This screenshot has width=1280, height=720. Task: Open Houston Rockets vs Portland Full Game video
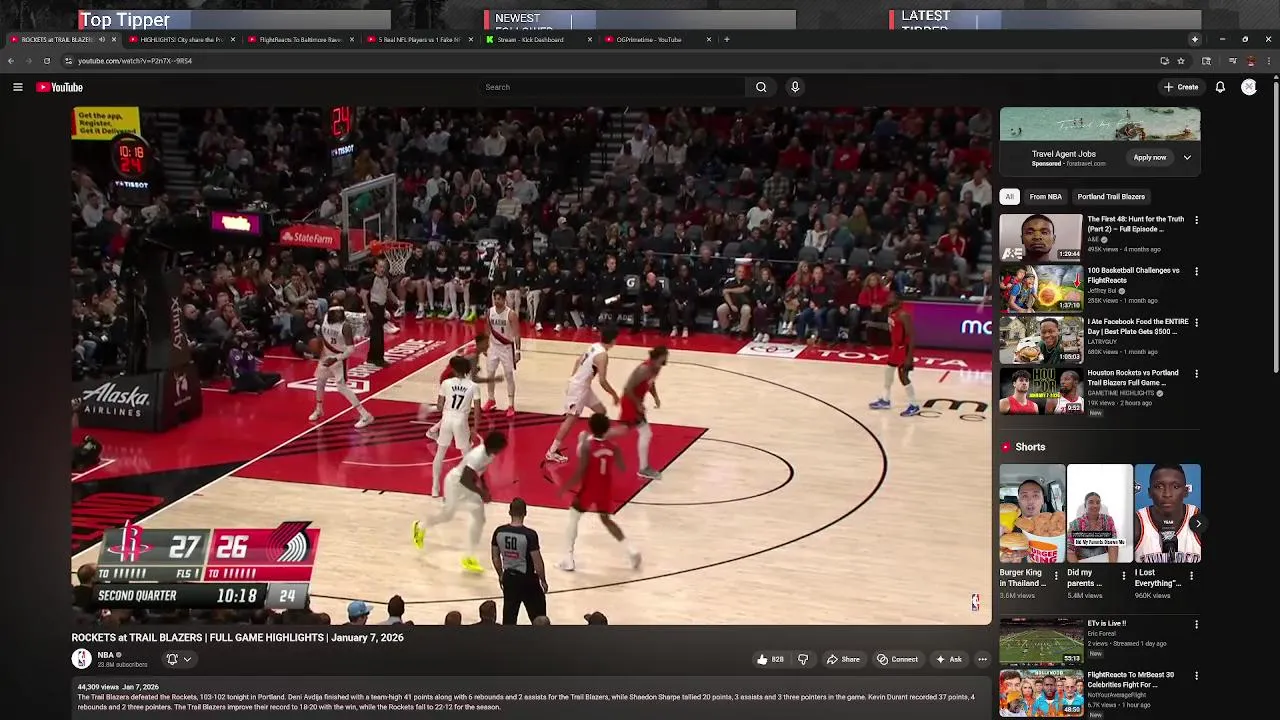pyautogui.click(x=1041, y=391)
